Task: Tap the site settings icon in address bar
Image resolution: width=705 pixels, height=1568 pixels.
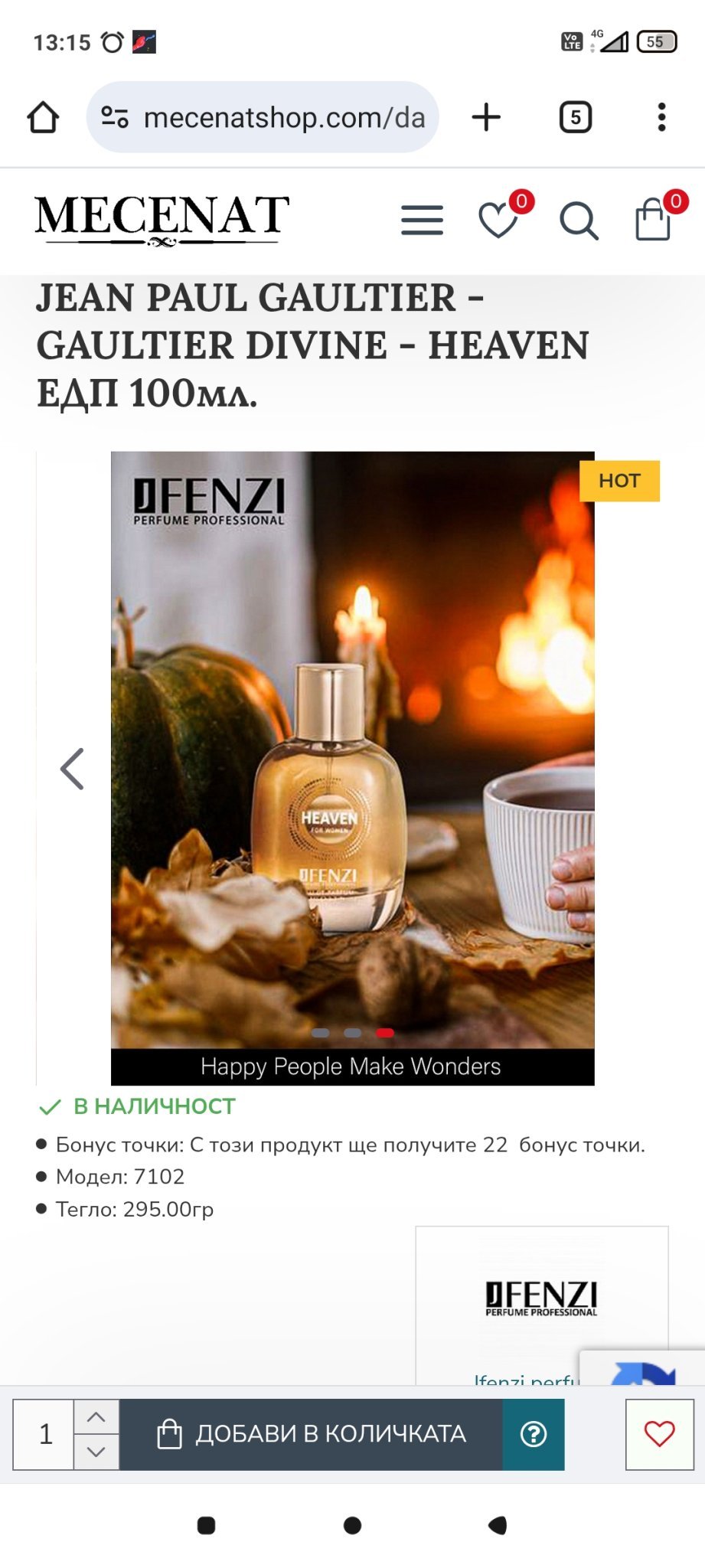Action: pos(115,117)
